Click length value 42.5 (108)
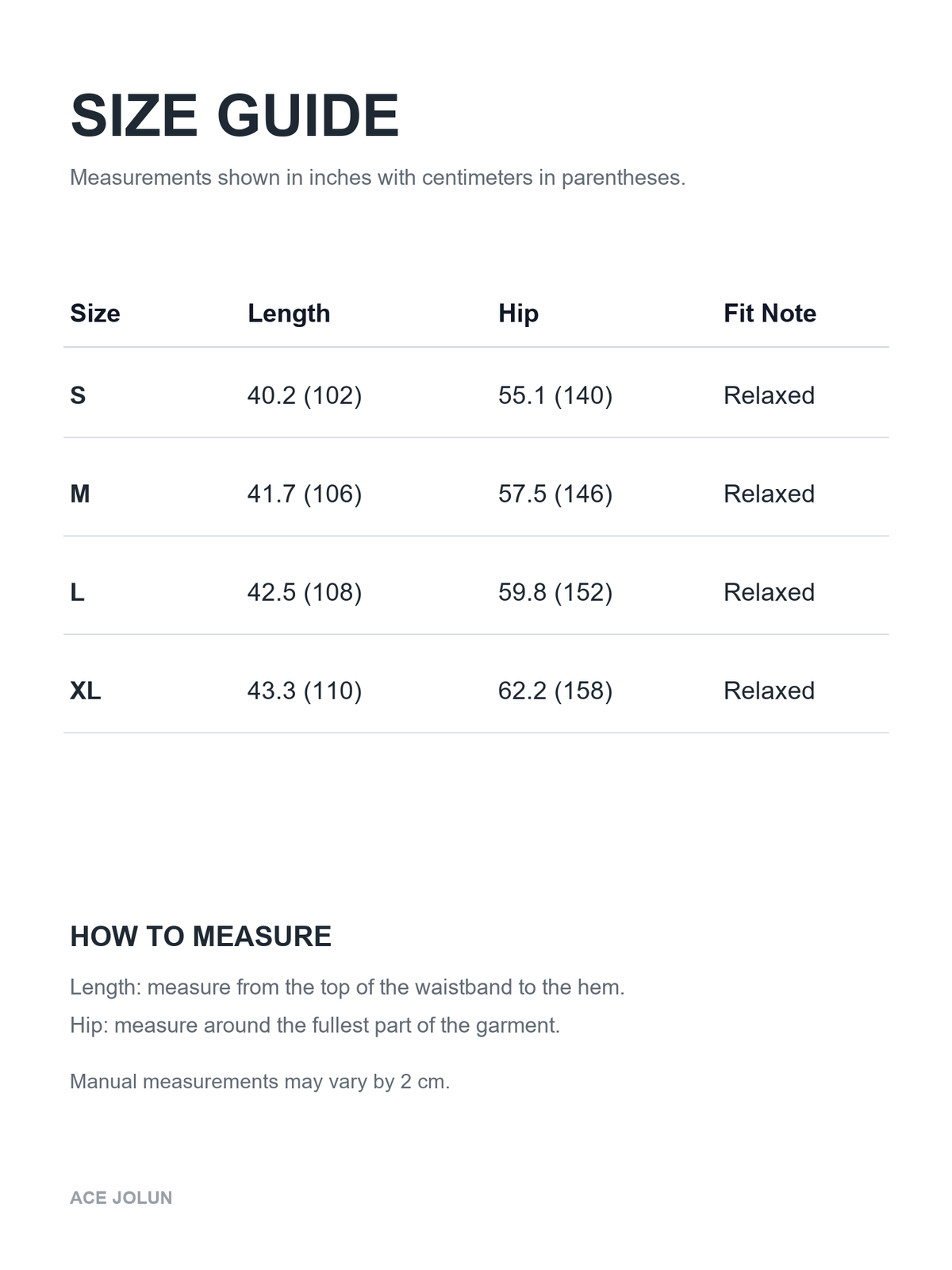 [x=305, y=592]
